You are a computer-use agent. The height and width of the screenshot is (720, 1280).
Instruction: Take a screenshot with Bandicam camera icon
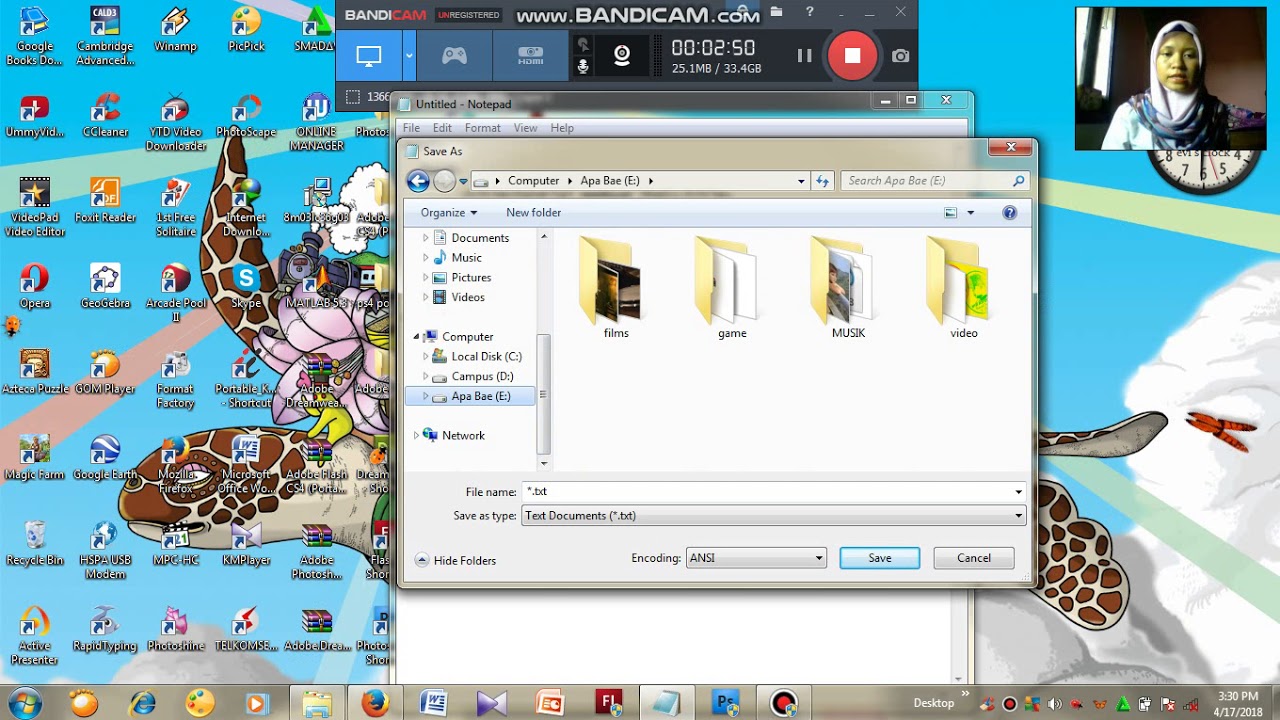[x=901, y=56]
